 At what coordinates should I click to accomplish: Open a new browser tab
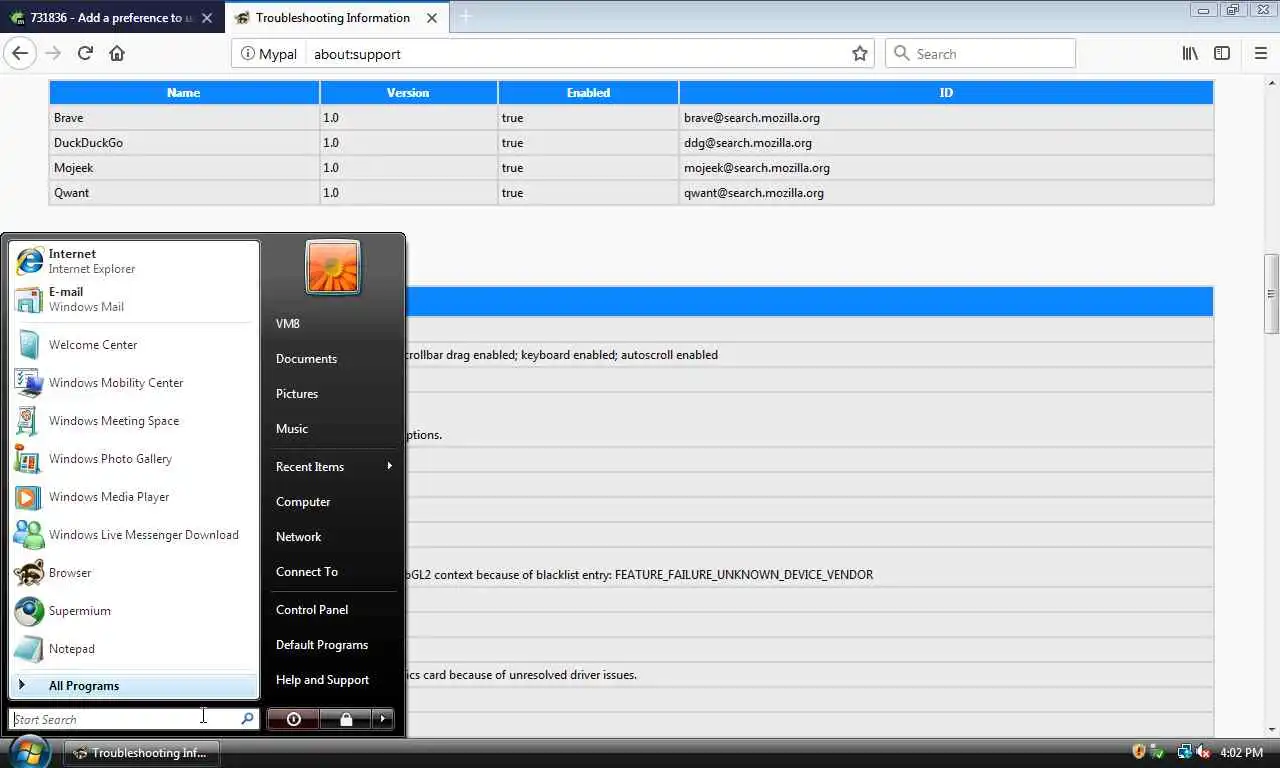coord(465,17)
